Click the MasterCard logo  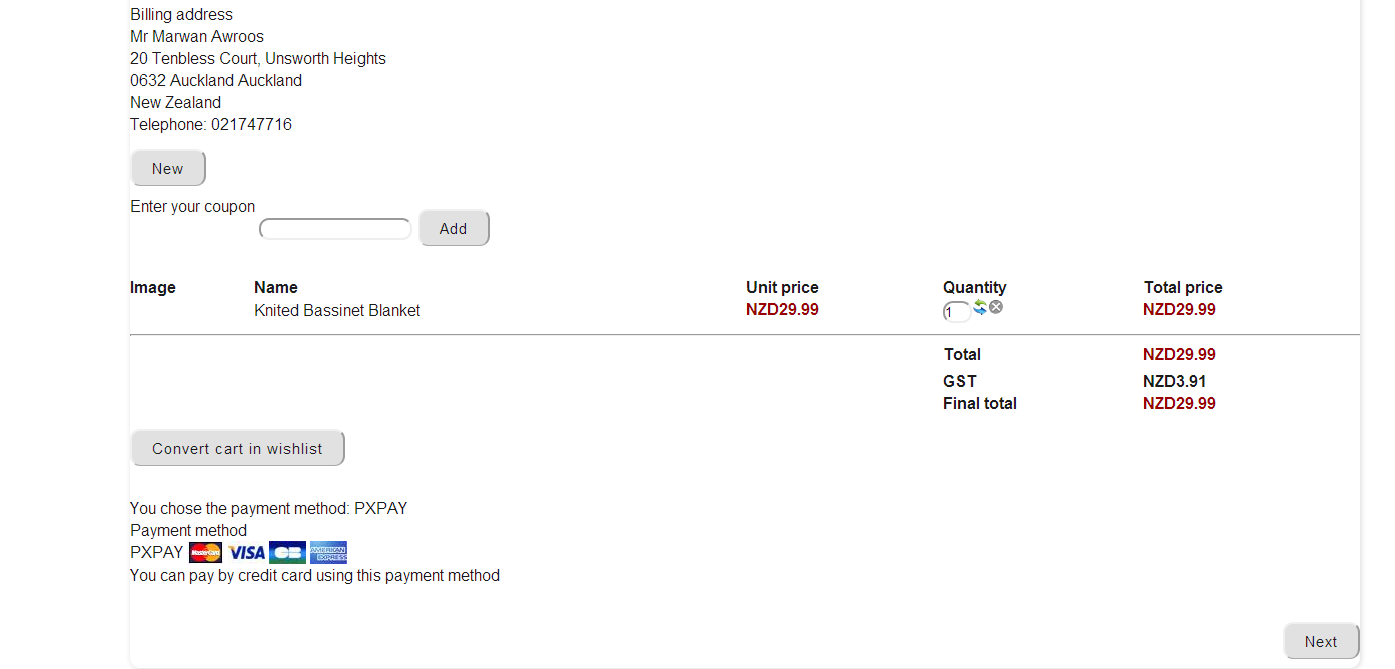(x=206, y=553)
